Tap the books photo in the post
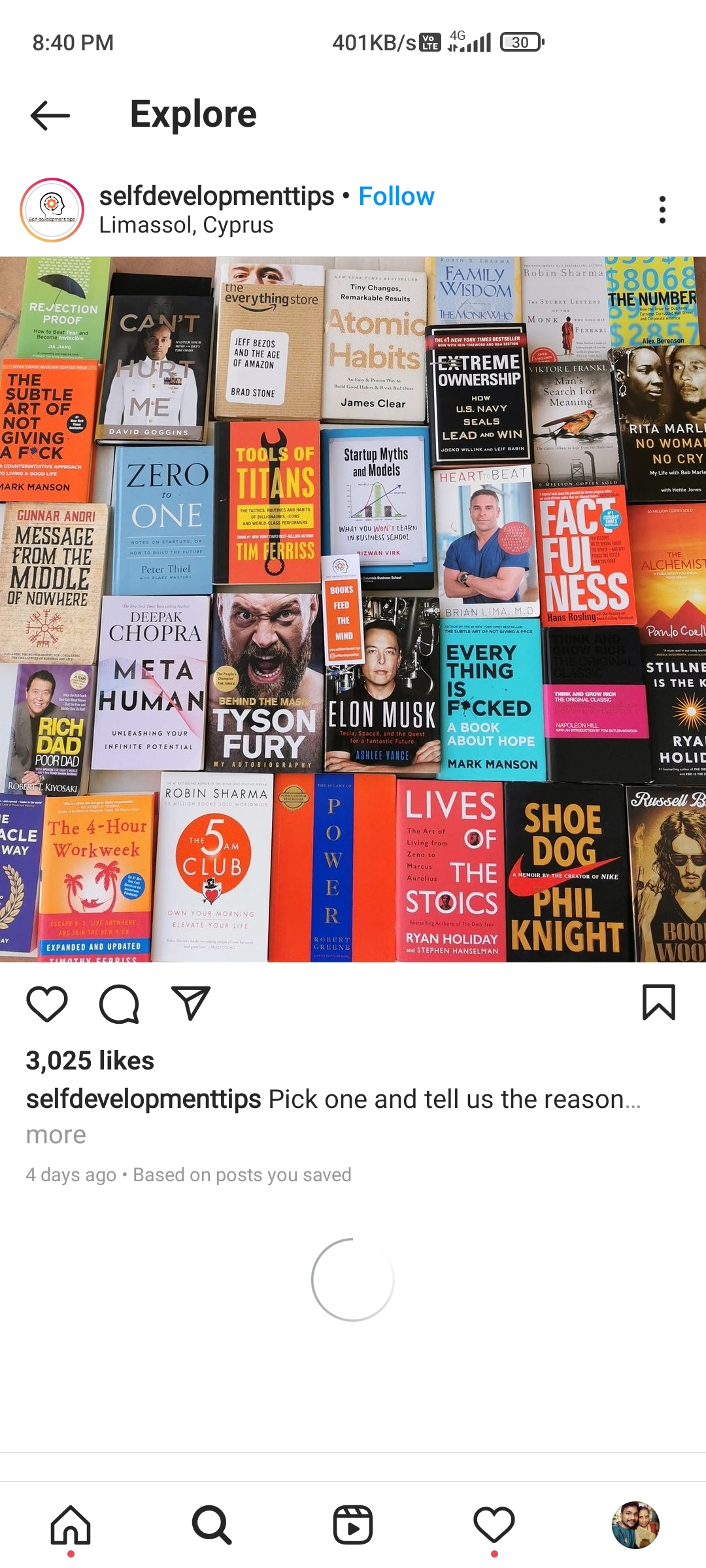Screen dimensions: 706x1568 point(353,609)
